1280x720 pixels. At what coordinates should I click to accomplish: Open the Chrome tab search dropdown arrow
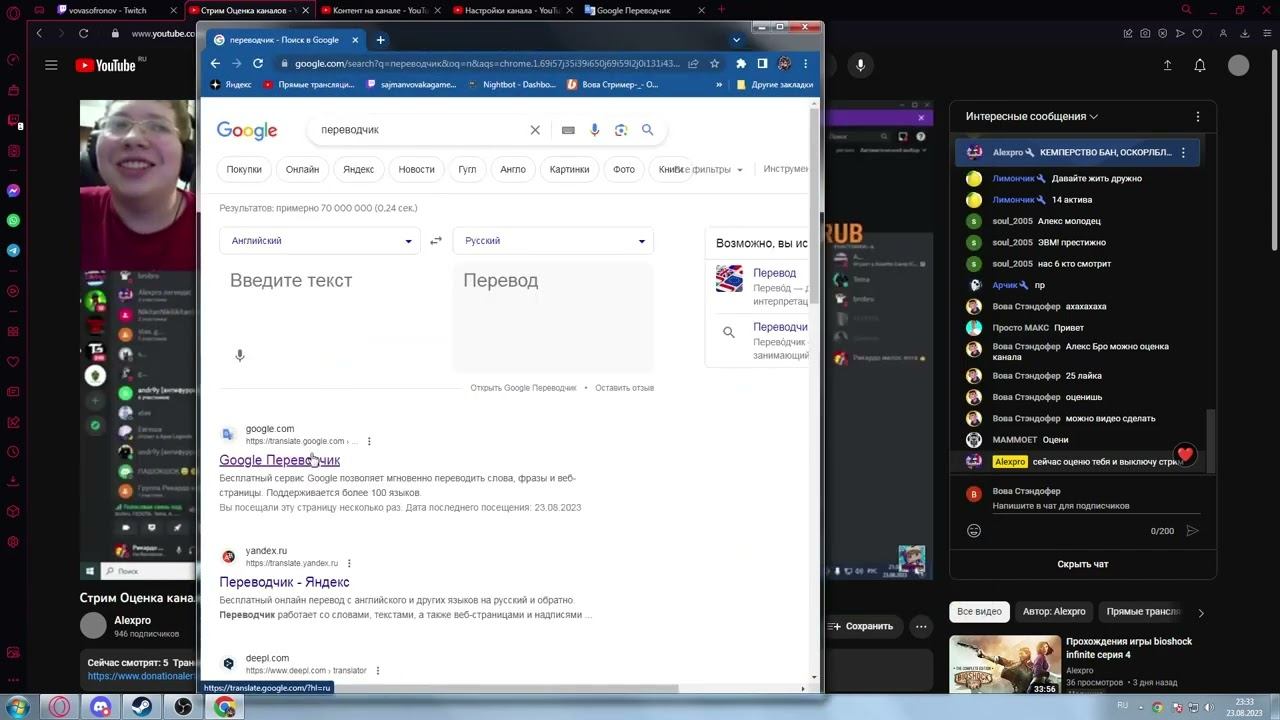(x=736, y=40)
